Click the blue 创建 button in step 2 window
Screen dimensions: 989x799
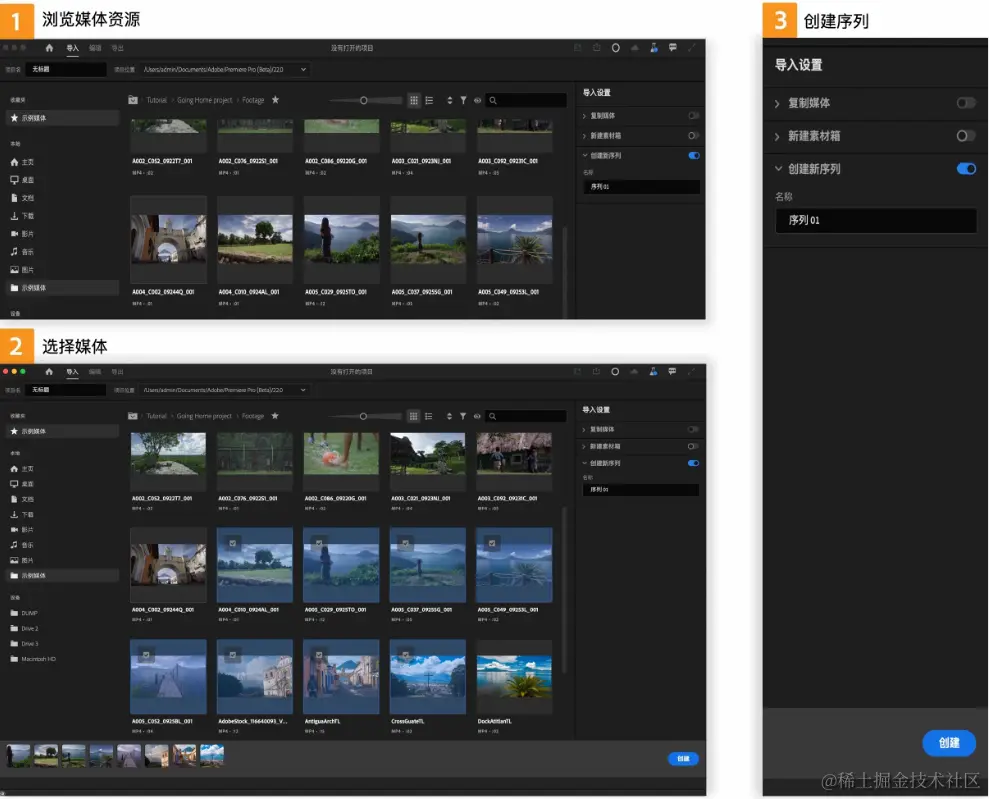(683, 759)
